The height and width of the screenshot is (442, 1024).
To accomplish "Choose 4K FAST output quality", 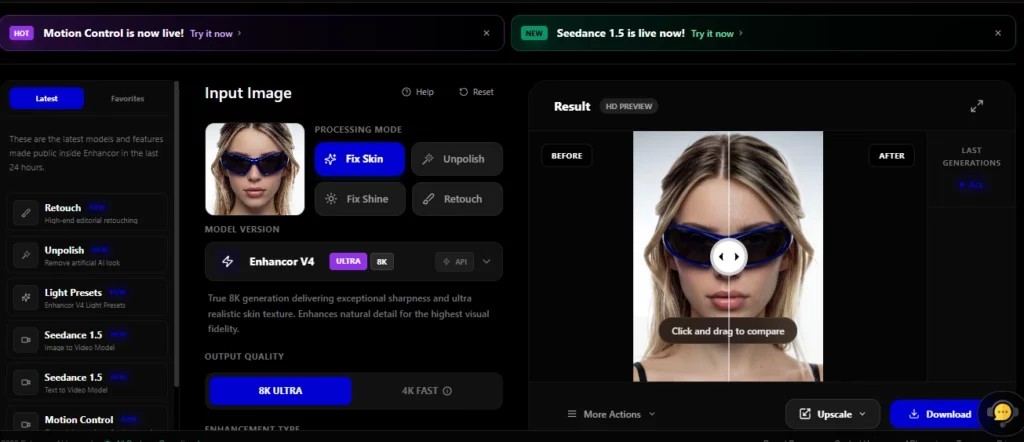I will [427, 391].
